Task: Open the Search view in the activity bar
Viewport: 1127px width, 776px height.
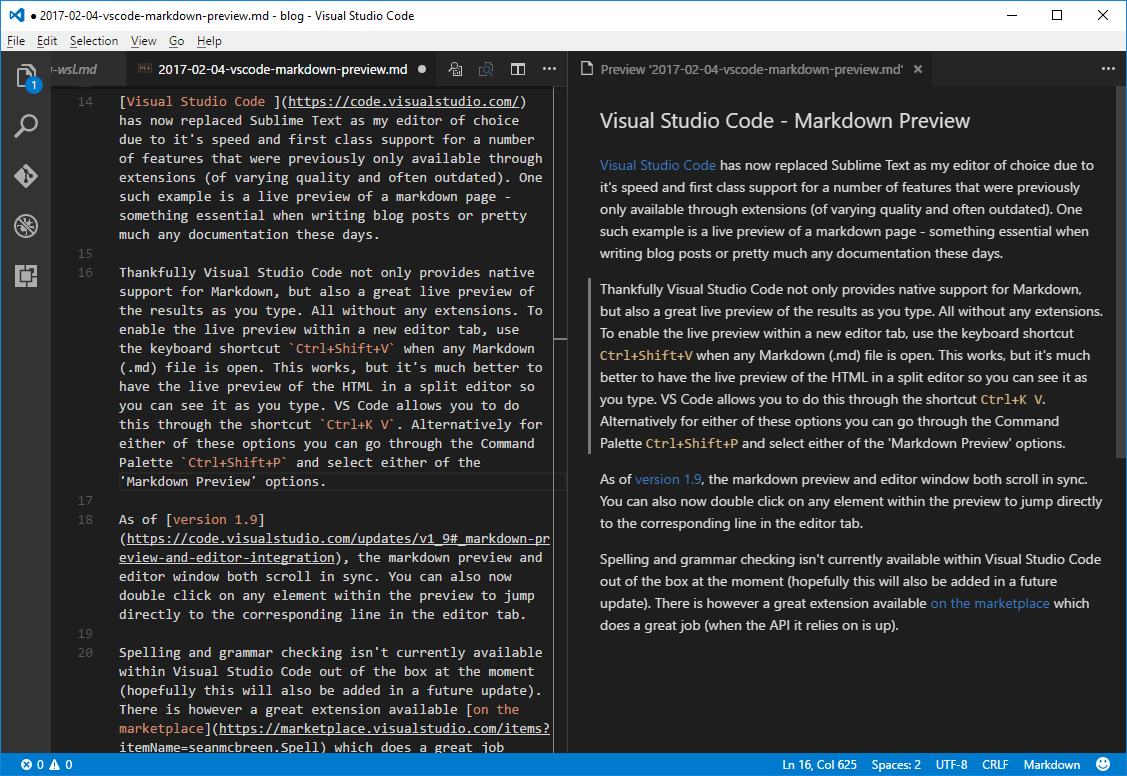Action: tap(26, 126)
